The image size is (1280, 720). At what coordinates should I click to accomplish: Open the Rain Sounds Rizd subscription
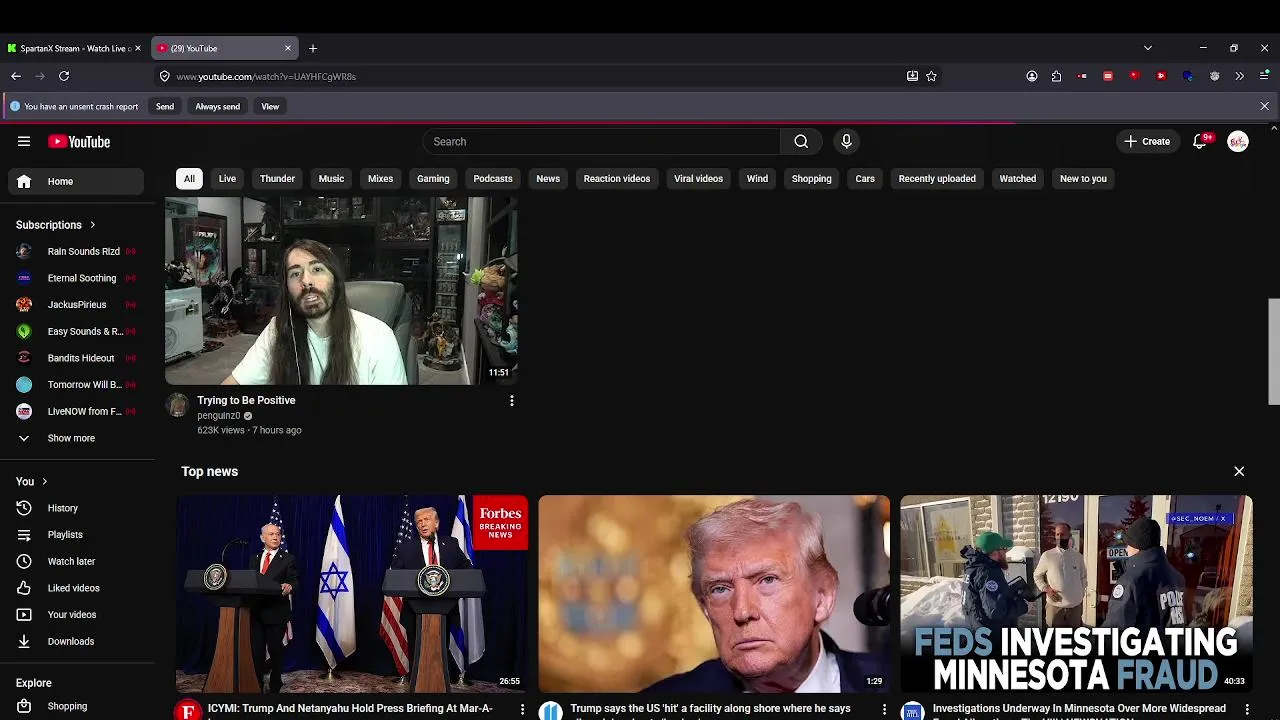pos(78,251)
